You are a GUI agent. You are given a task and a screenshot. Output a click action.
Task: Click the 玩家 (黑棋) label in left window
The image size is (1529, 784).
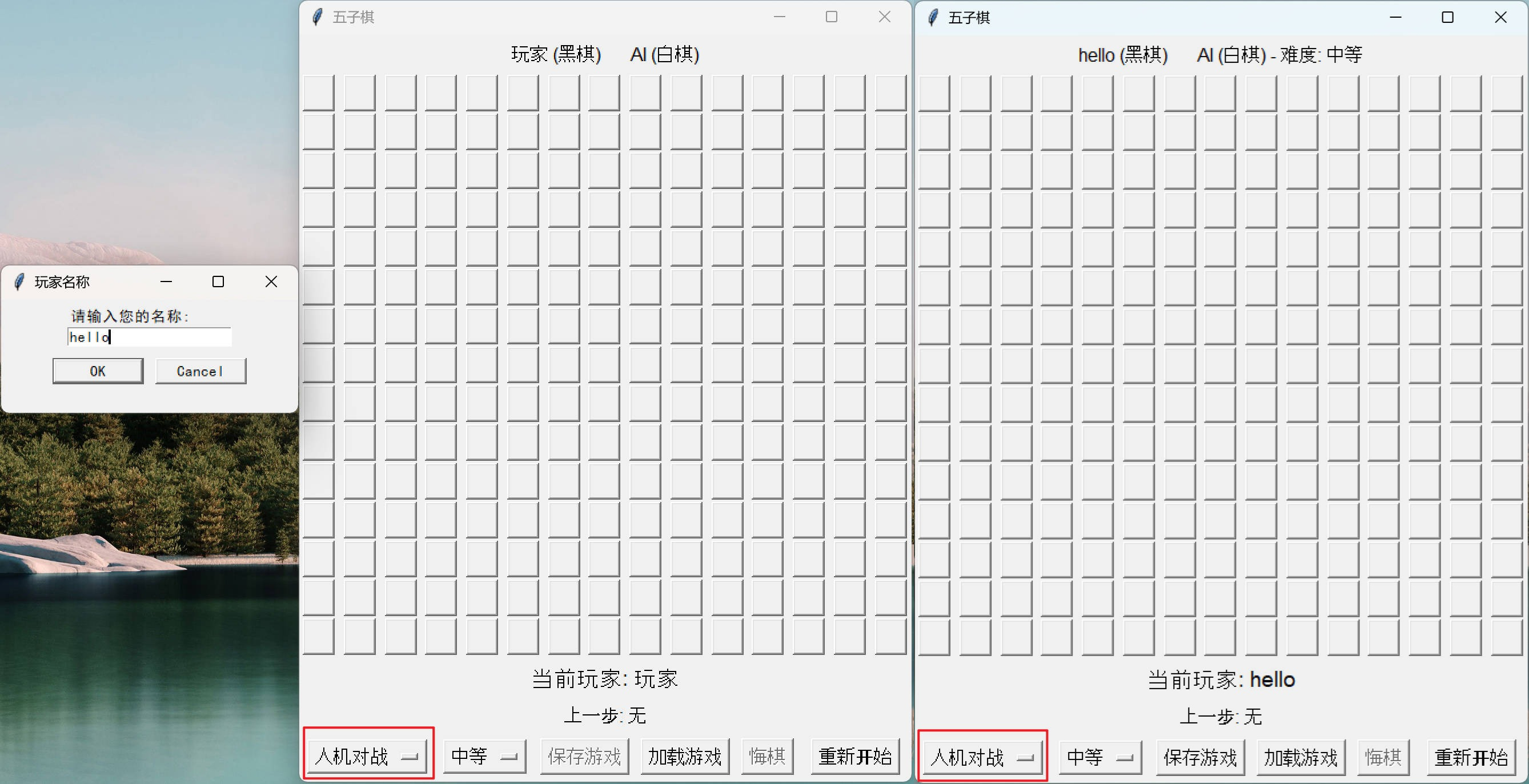tap(556, 55)
